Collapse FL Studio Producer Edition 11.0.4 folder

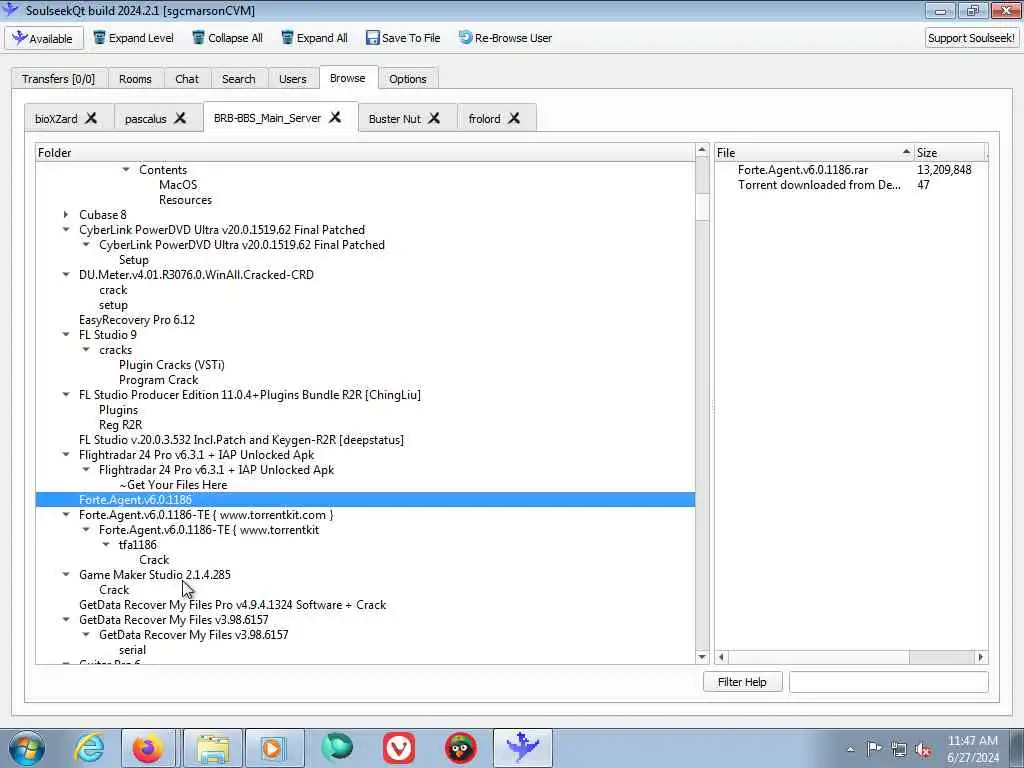coord(65,395)
